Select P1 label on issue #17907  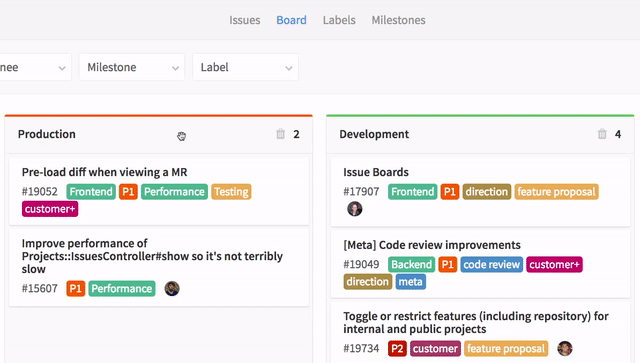click(x=450, y=192)
